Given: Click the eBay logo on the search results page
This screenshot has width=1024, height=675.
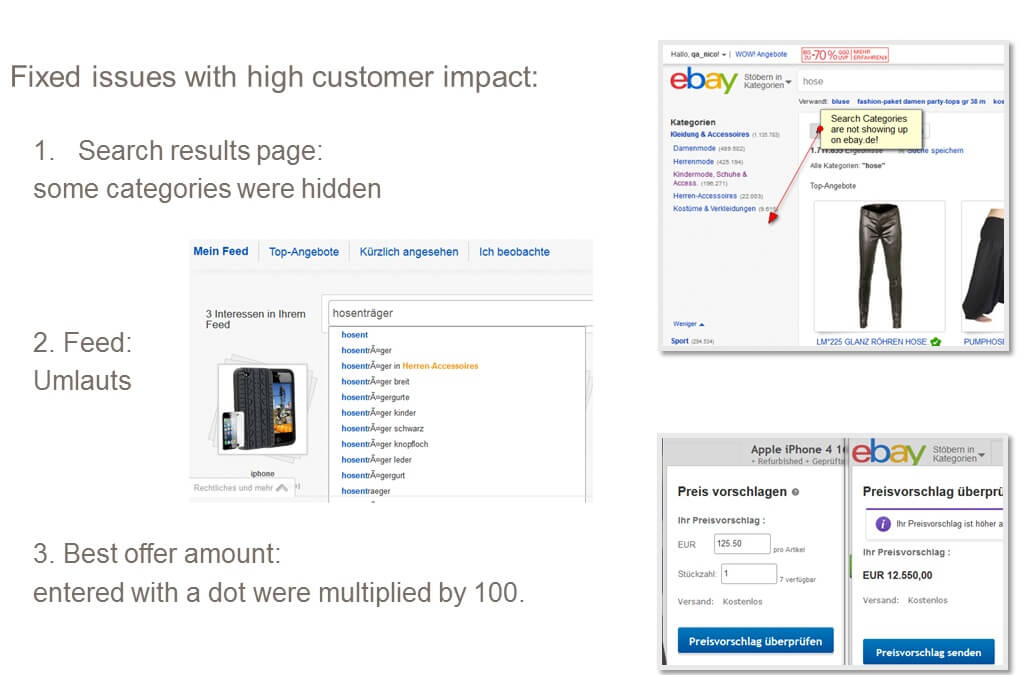Looking at the screenshot, I should click(703, 82).
